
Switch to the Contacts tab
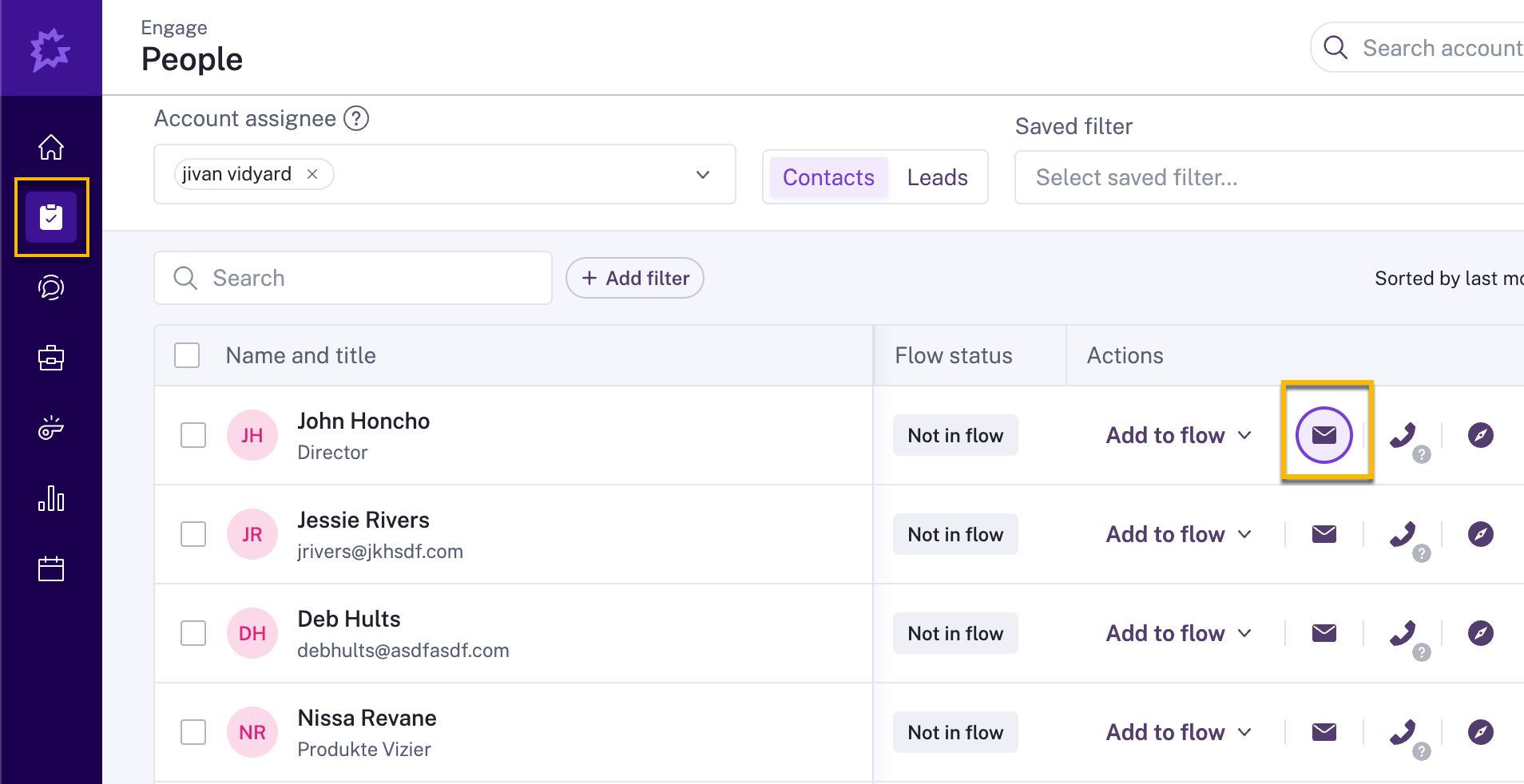(x=828, y=177)
